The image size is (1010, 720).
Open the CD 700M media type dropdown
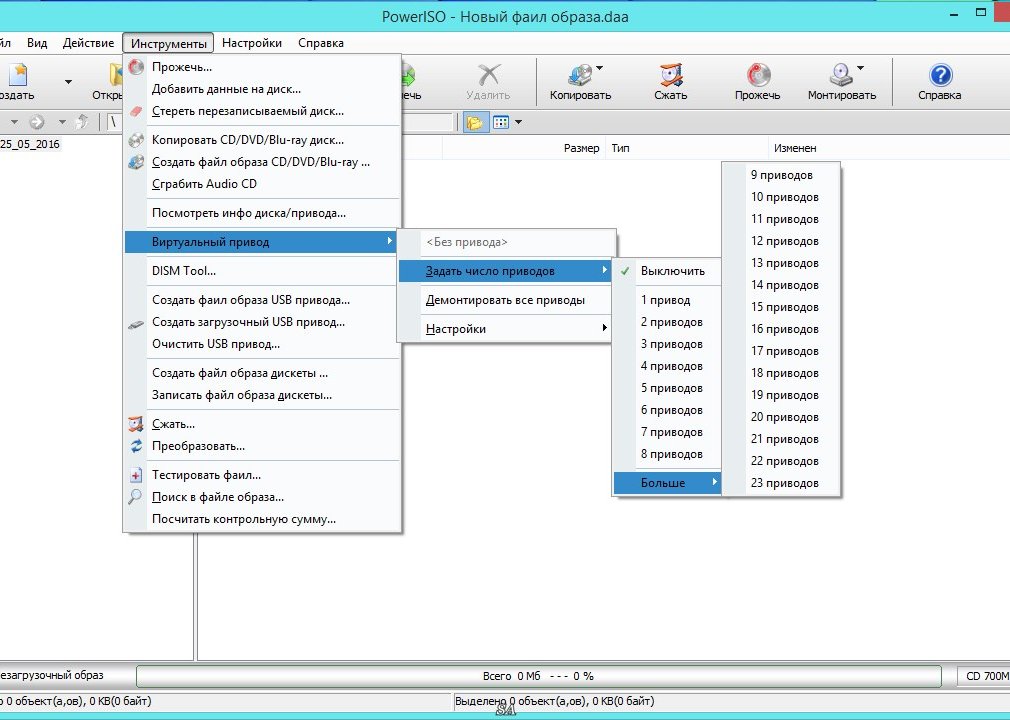pos(984,676)
